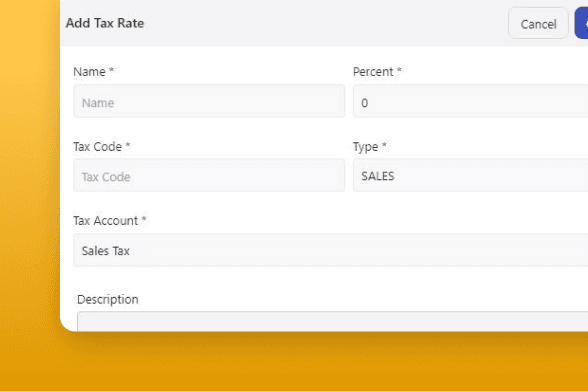This screenshot has width=588, height=392.
Task: Click the Tax Account field label
Action: [x=106, y=221]
